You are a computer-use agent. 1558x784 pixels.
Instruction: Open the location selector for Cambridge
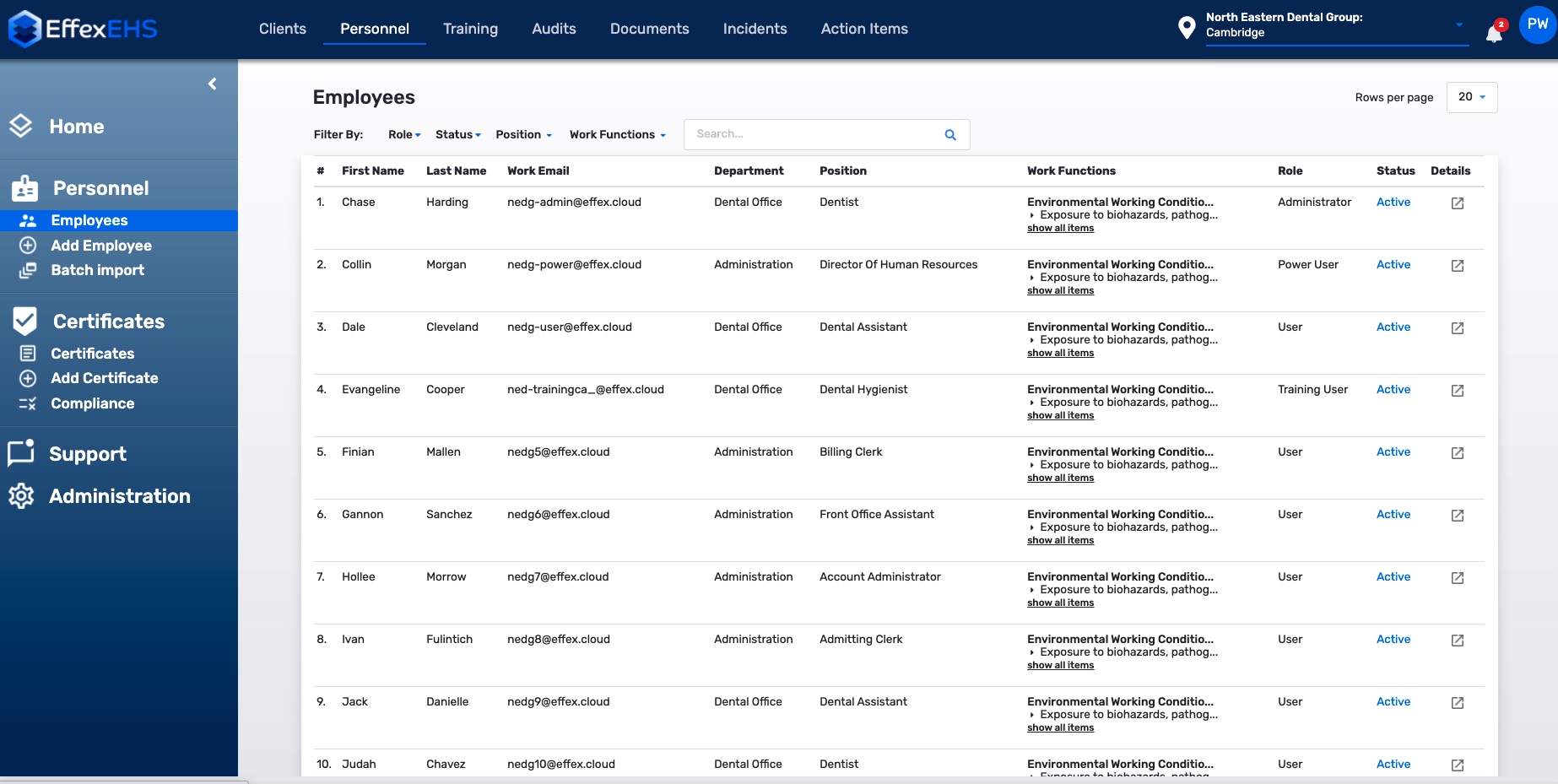point(1333,25)
